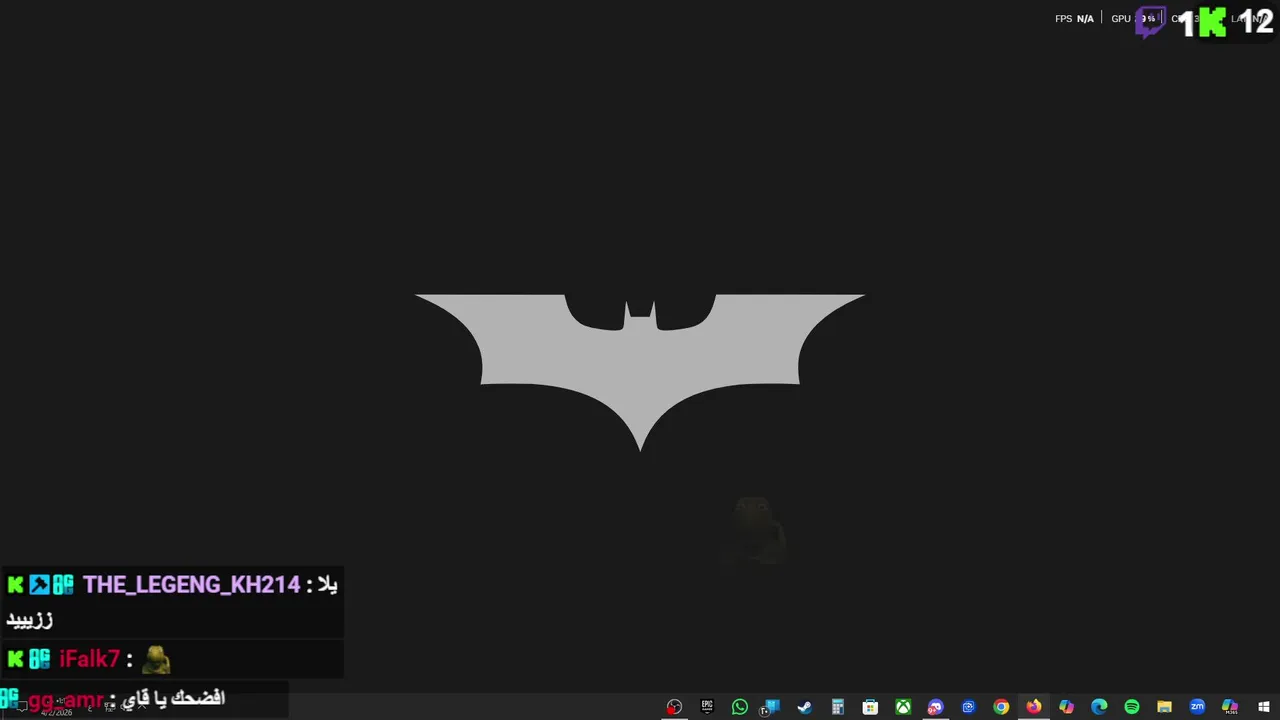Open the red gauge app in taskbar
The image size is (1280, 720).
(x=674, y=707)
